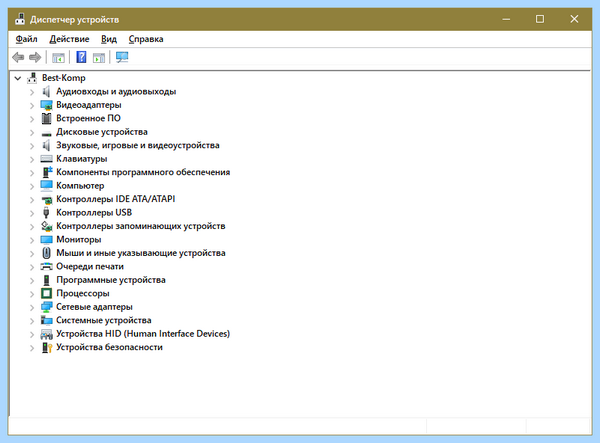Click the disk drive icon beside Дисковые устройства

[46, 134]
